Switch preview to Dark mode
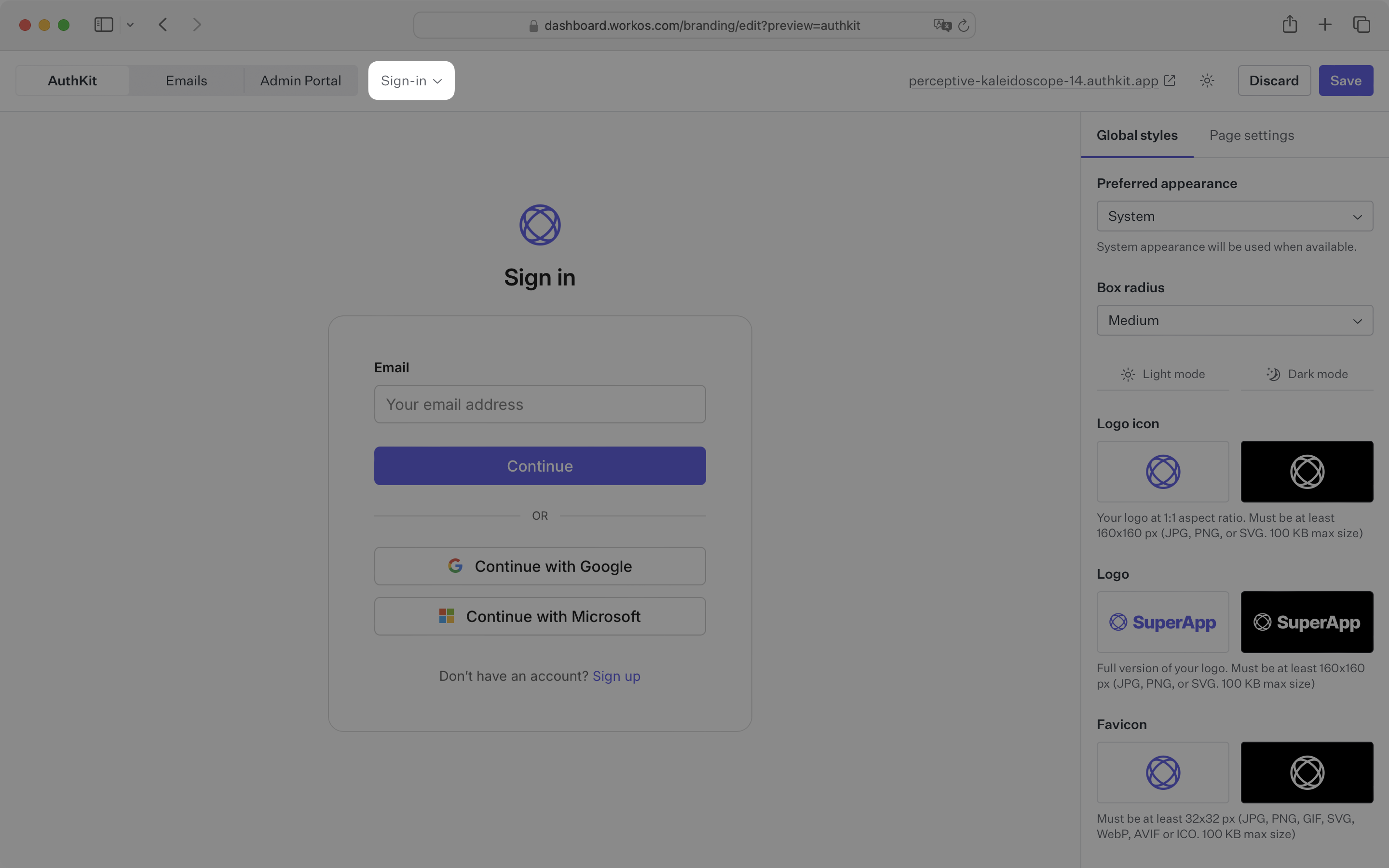The image size is (1389, 868). pos(1307,374)
